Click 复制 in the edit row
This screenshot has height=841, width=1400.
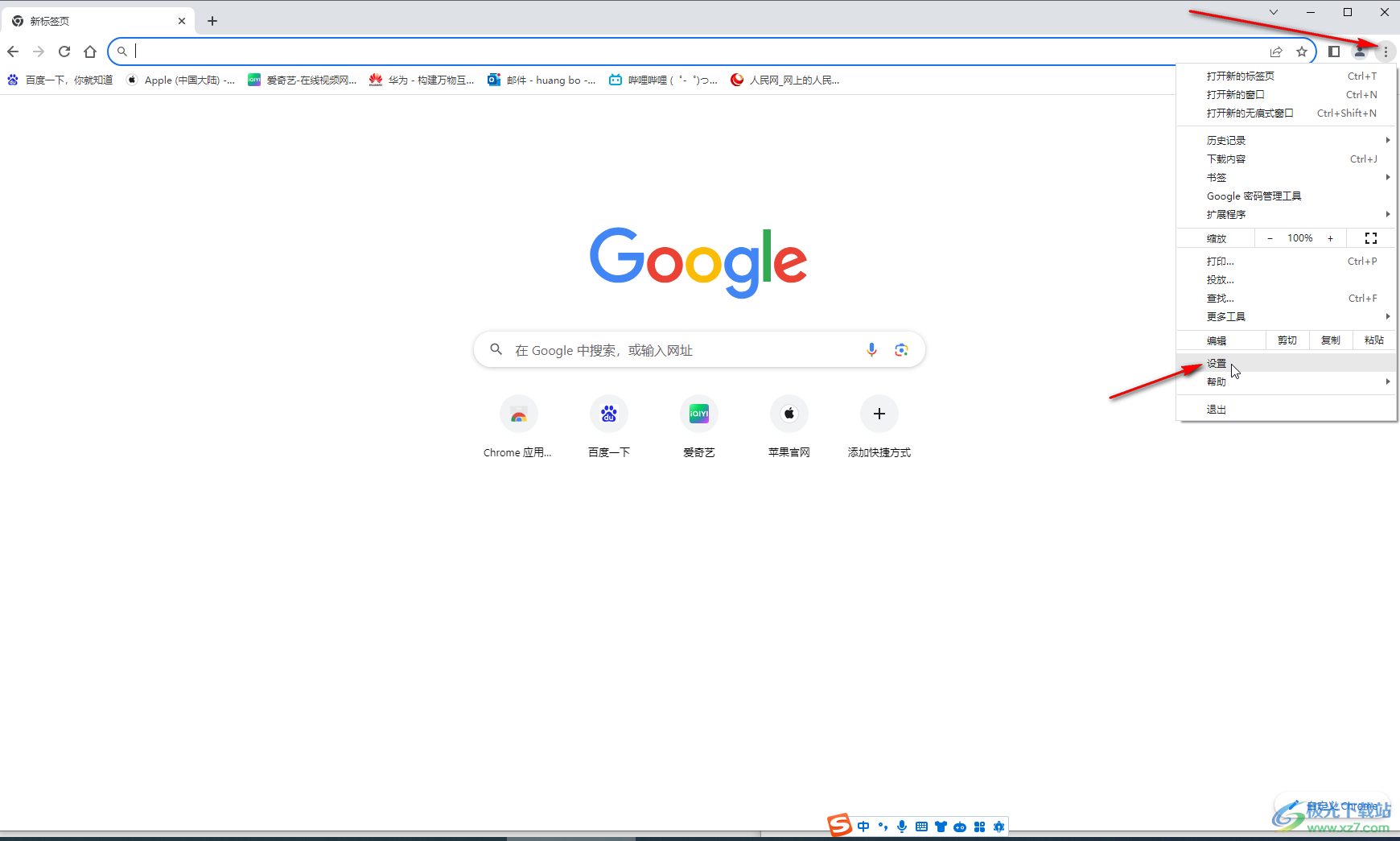coord(1331,340)
